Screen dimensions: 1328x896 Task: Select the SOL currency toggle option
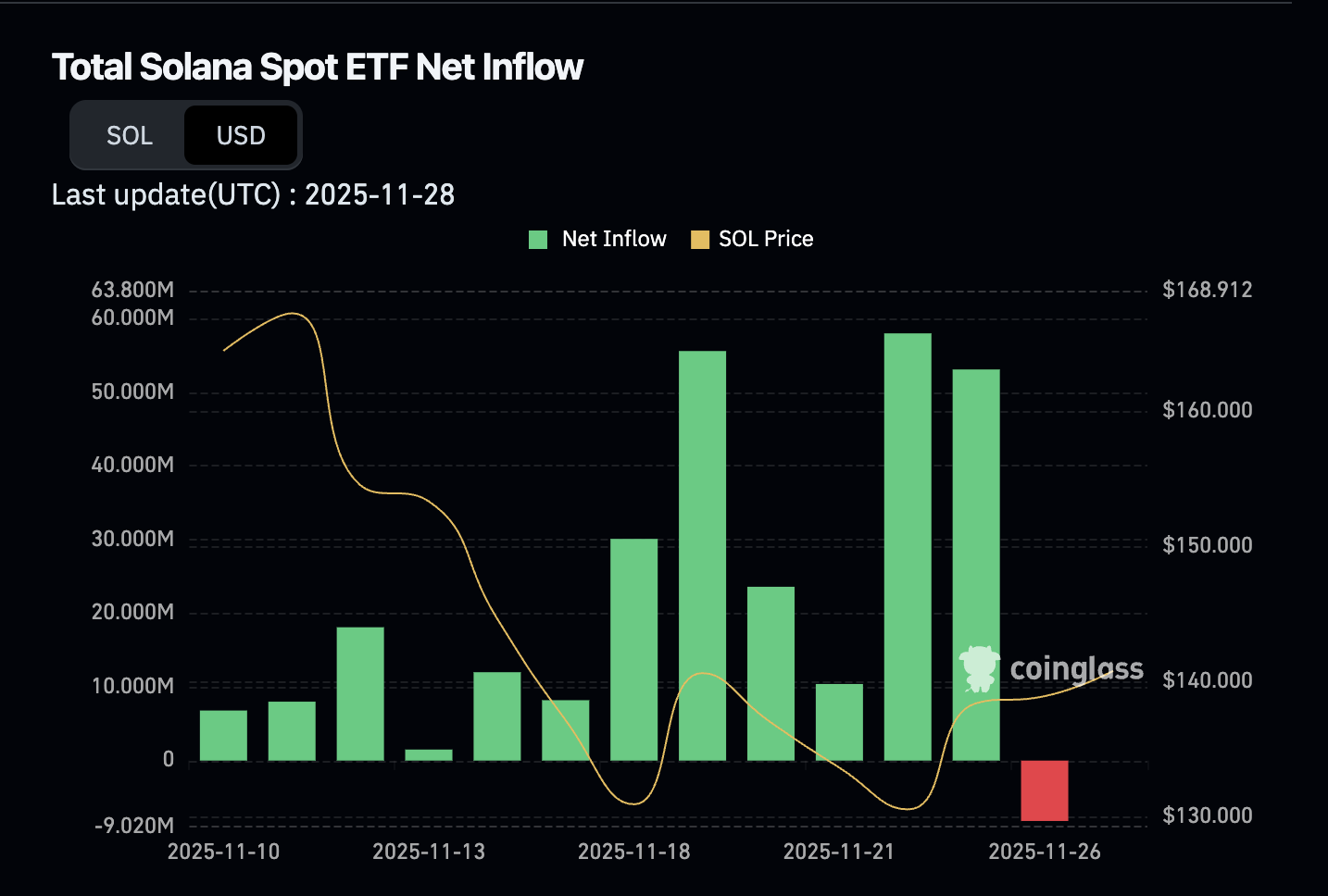130,135
